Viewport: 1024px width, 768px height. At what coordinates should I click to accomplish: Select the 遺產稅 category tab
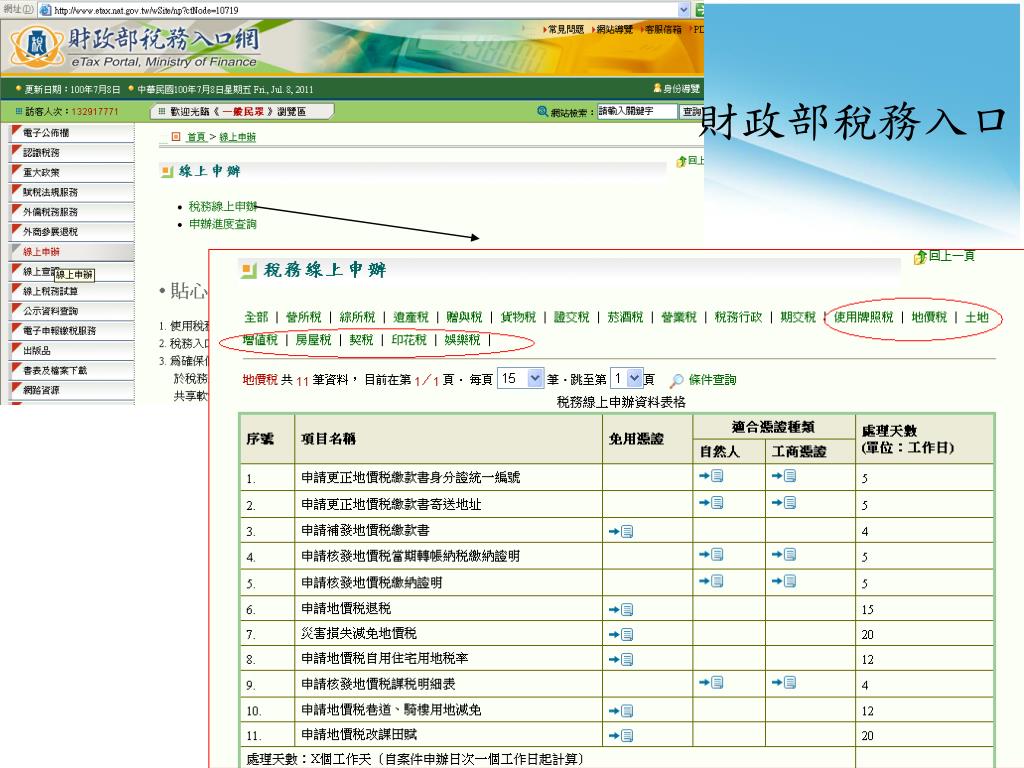coord(411,317)
